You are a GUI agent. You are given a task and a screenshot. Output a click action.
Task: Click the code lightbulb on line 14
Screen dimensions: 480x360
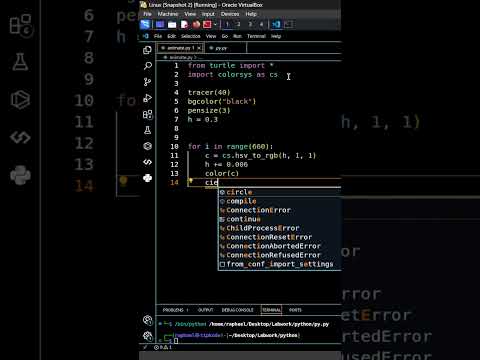(191, 181)
